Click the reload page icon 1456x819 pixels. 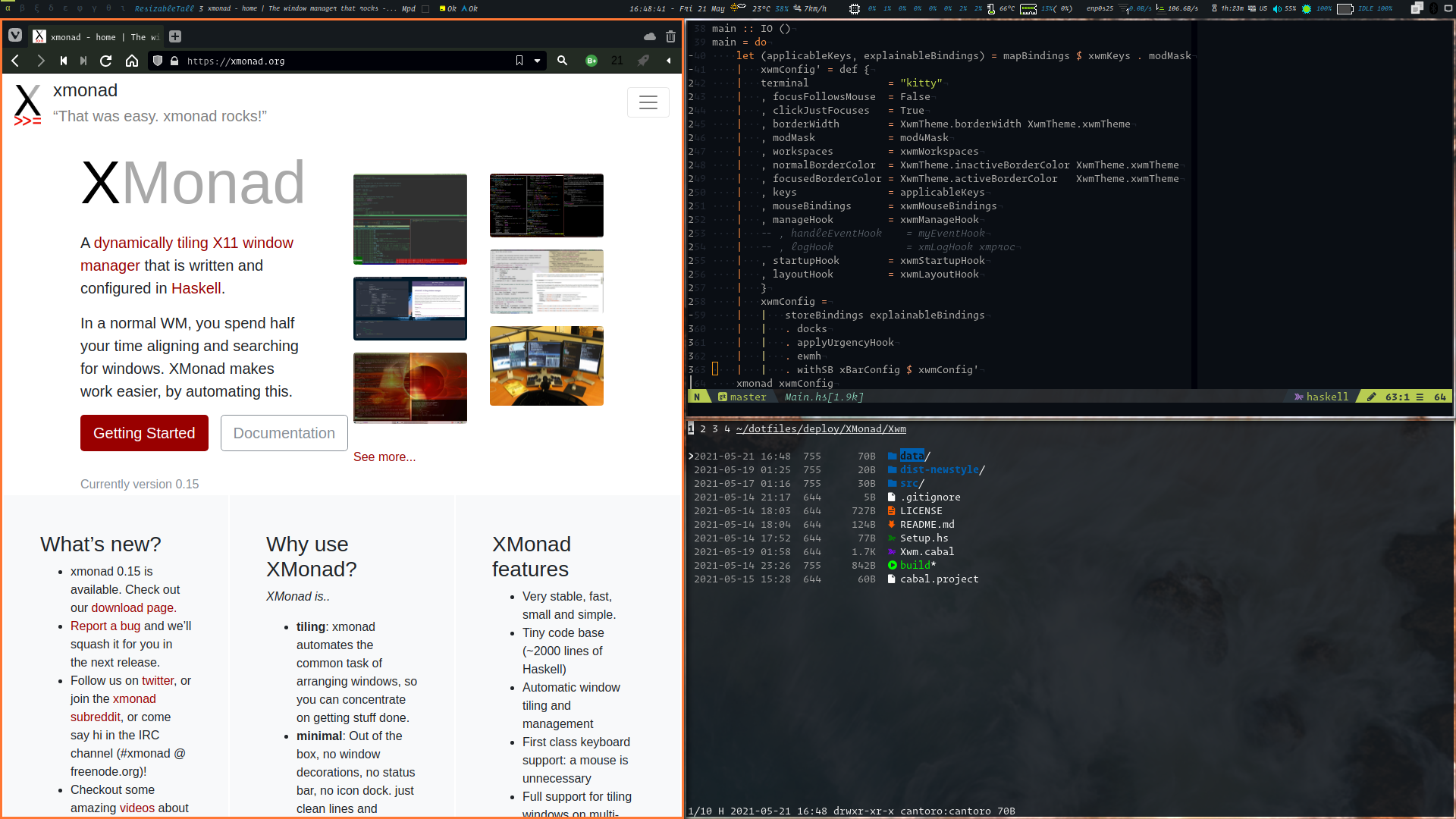click(106, 61)
